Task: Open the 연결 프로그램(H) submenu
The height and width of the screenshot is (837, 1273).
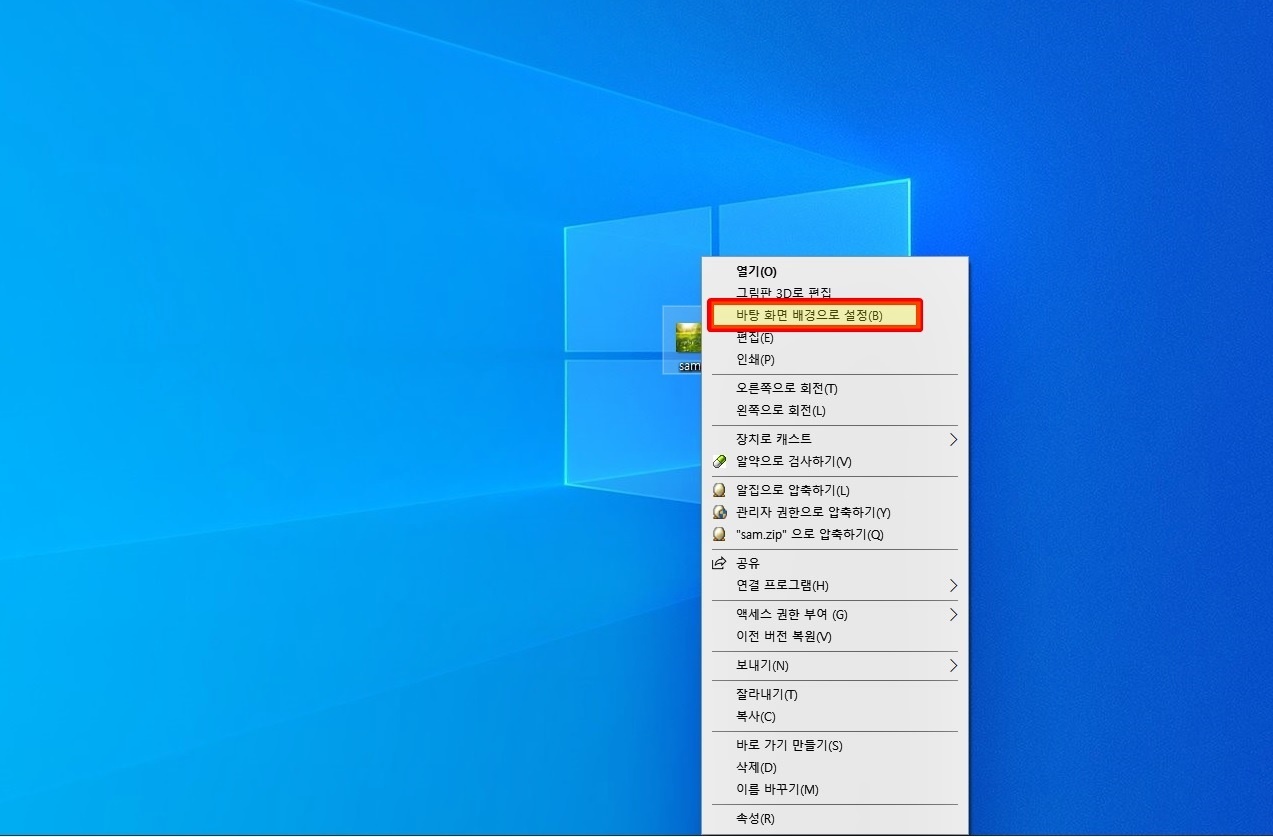Action: pyautogui.click(x=835, y=586)
